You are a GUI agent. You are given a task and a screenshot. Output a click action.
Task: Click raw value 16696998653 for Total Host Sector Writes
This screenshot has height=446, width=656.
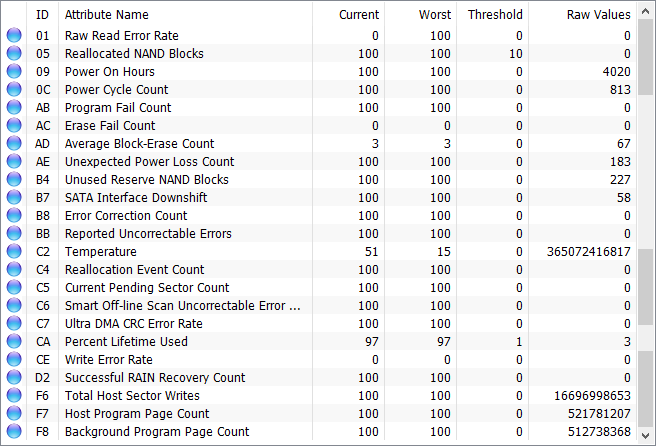(x=592, y=395)
